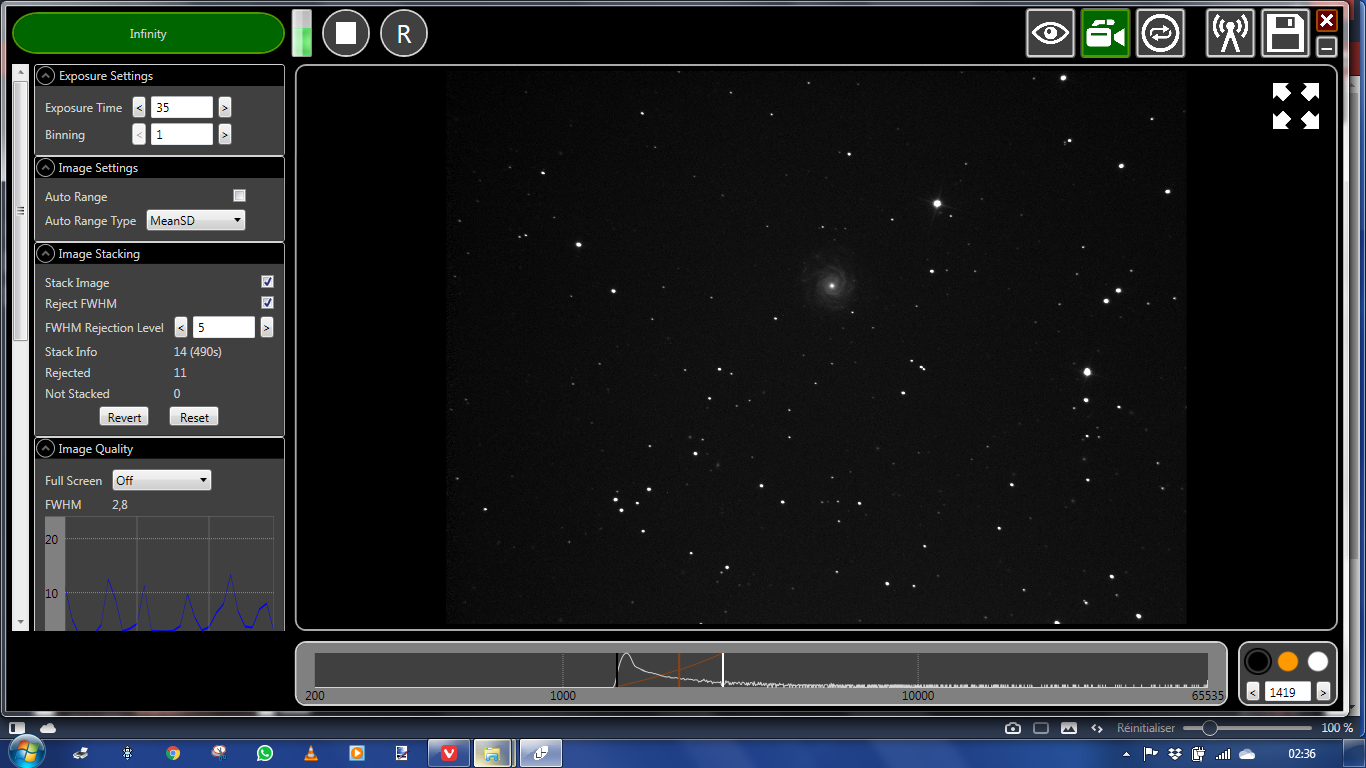Decrease Binning with left arrow
The width and height of the screenshot is (1366, 768).
139,134
